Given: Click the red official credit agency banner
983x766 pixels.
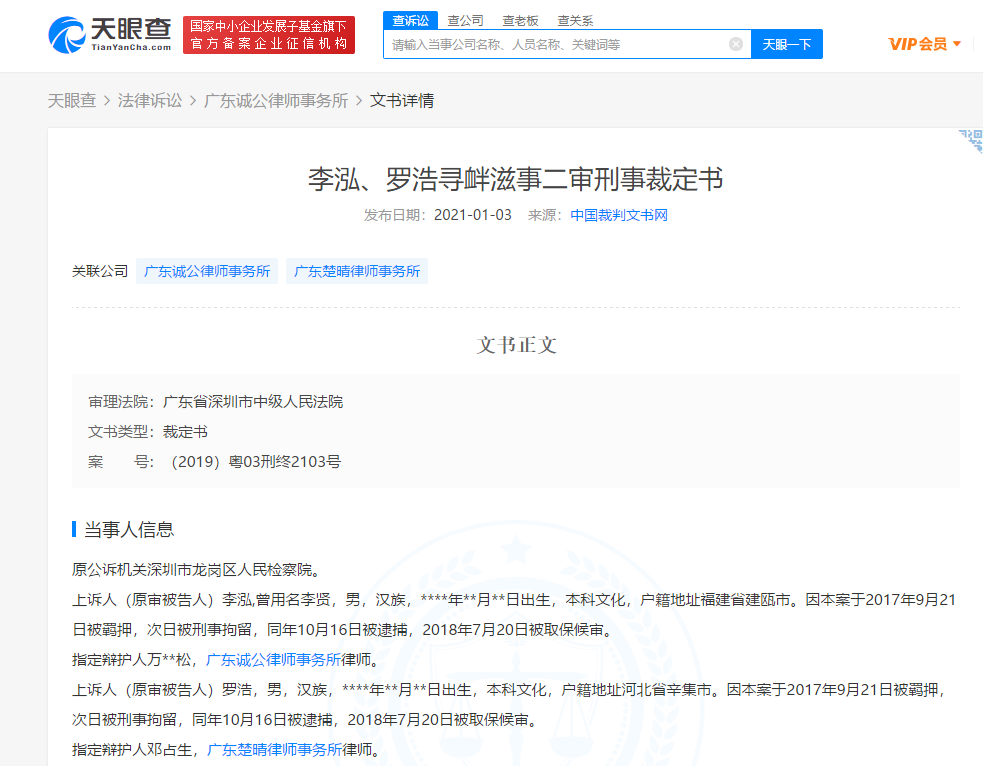Looking at the screenshot, I should point(269,35).
